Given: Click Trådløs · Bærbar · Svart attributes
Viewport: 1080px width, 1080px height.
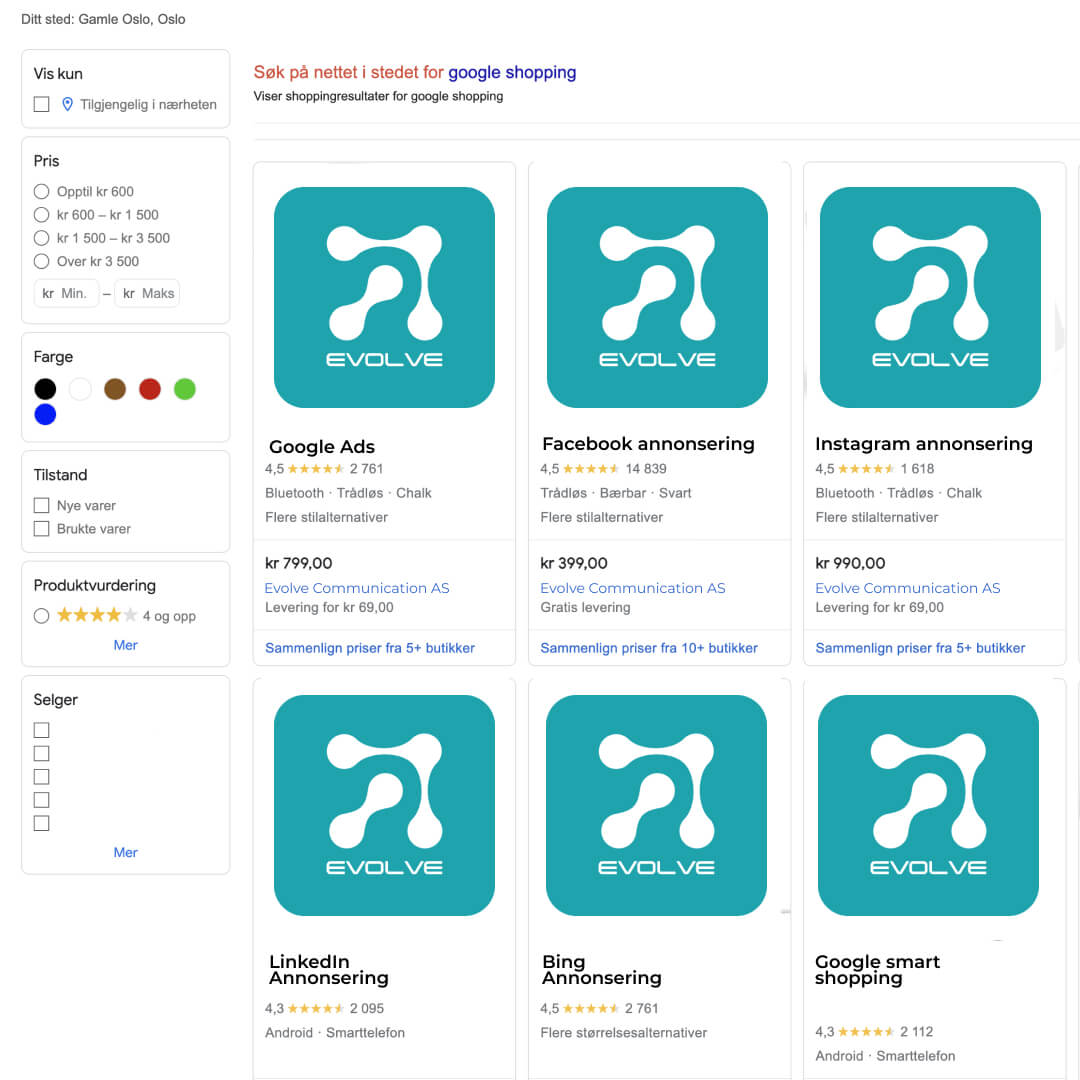Looking at the screenshot, I should [x=615, y=493].
